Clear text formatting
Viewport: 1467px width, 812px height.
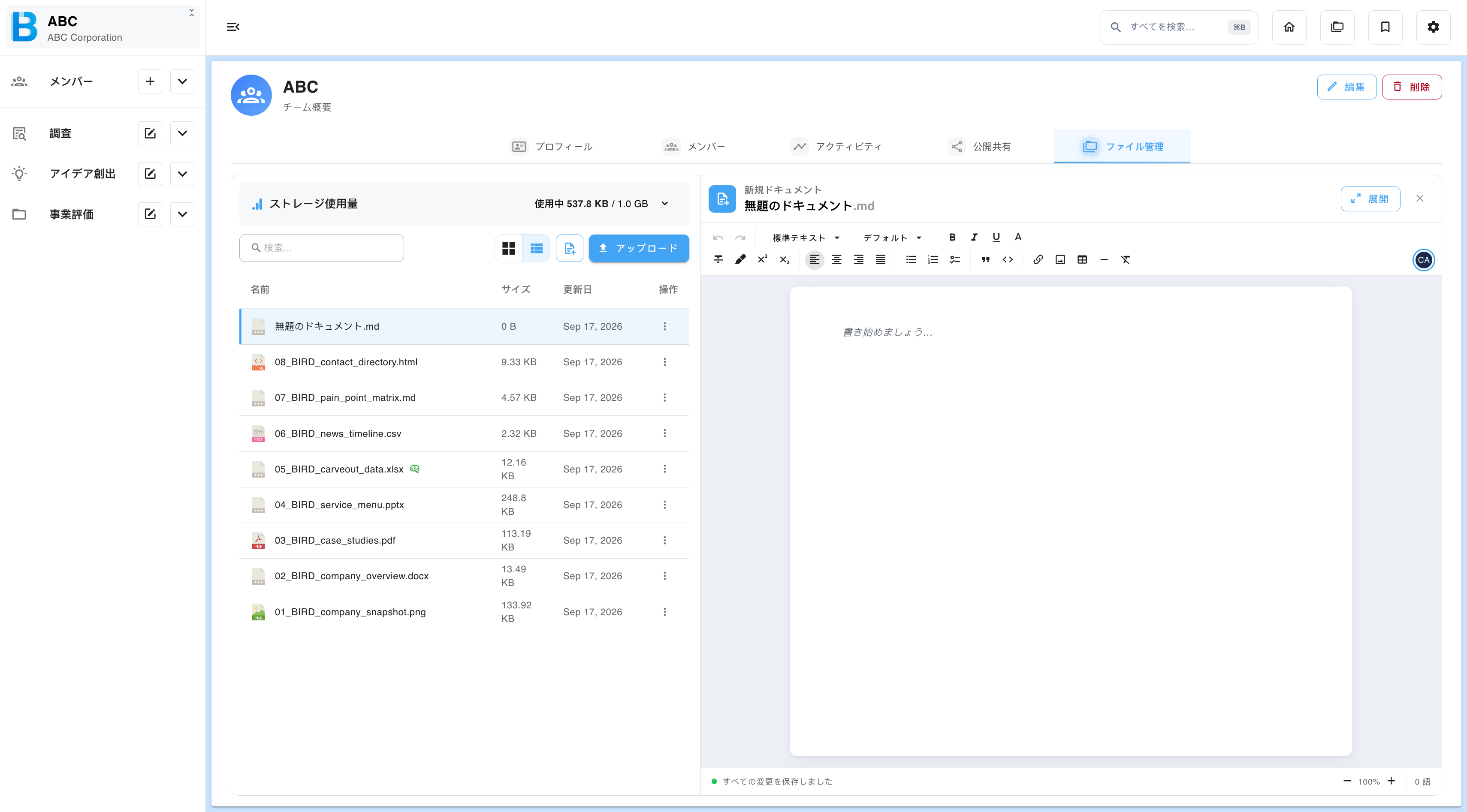click(1126, 259)
